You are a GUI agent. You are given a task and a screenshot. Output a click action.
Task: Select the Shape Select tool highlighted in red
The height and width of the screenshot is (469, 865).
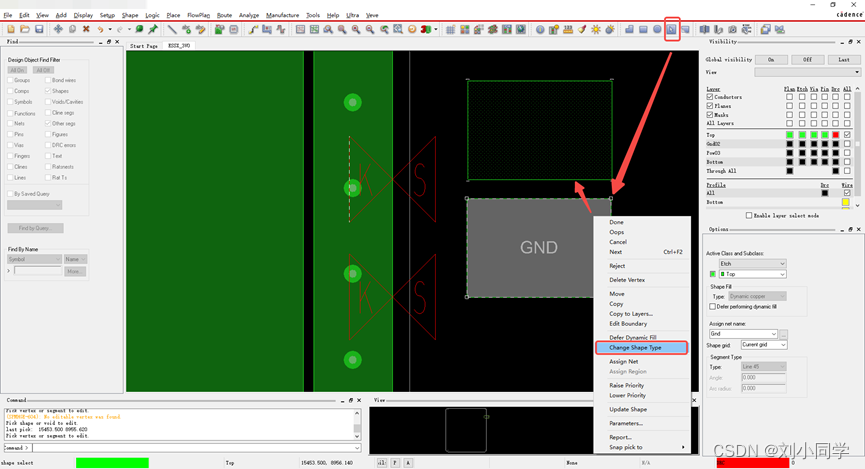point(672,29)
